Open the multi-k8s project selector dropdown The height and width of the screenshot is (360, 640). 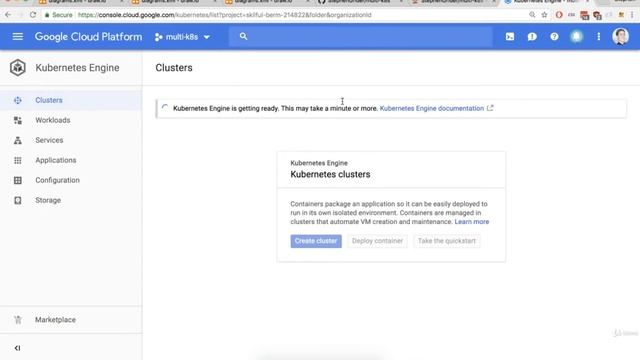pos(182,37)
